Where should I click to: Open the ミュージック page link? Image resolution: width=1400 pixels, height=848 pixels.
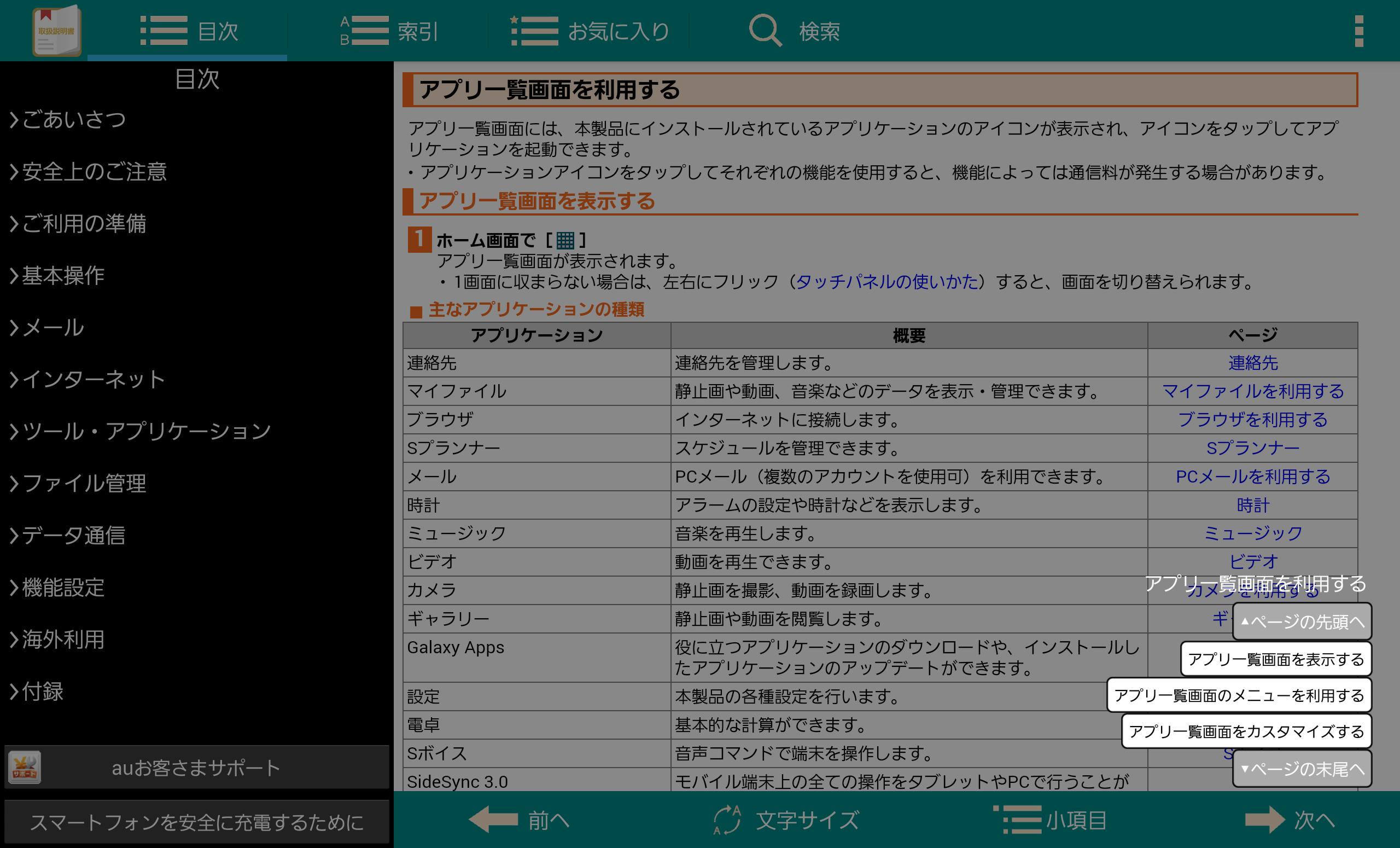[1253, 534]
